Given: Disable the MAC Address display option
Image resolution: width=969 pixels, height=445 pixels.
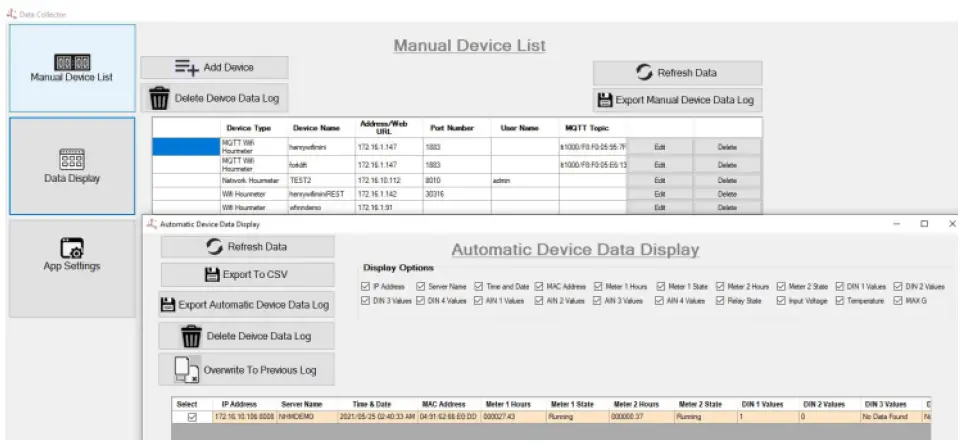Looking at the screenshot, I should click(539, 287).
